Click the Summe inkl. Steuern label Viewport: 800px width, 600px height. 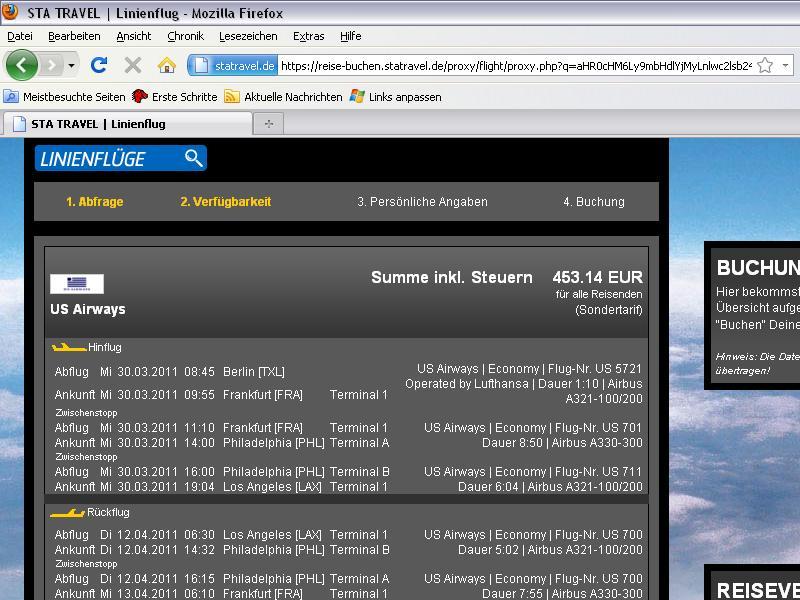(x=452, y=278)
